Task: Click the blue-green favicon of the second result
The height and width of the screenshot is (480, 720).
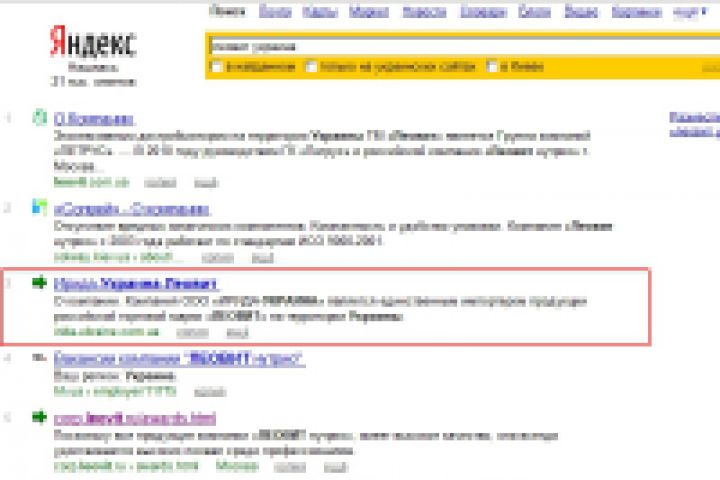Action: pyautogui.click(x=39, y=207)
